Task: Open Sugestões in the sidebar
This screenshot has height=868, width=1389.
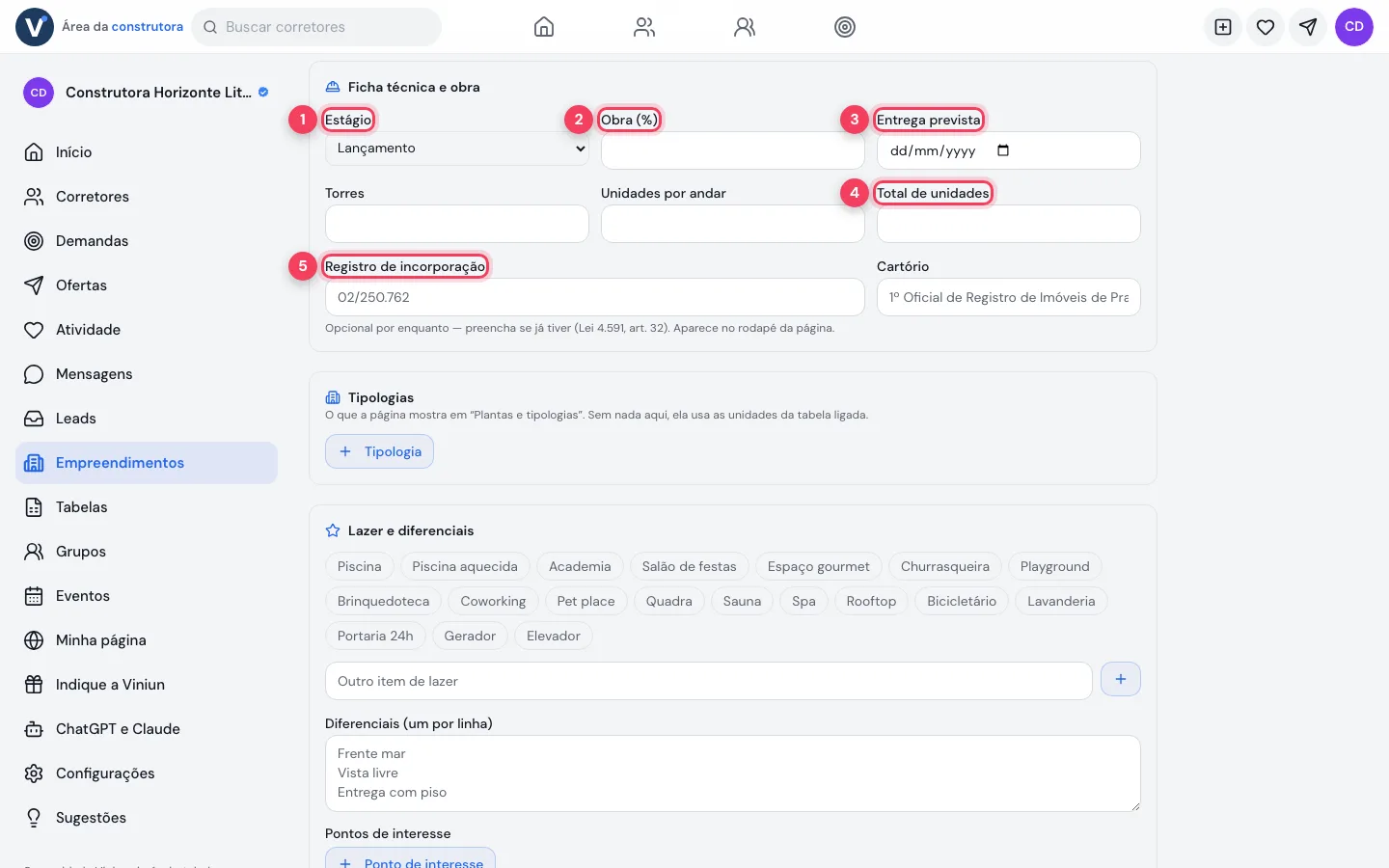Action: point(147,818)
